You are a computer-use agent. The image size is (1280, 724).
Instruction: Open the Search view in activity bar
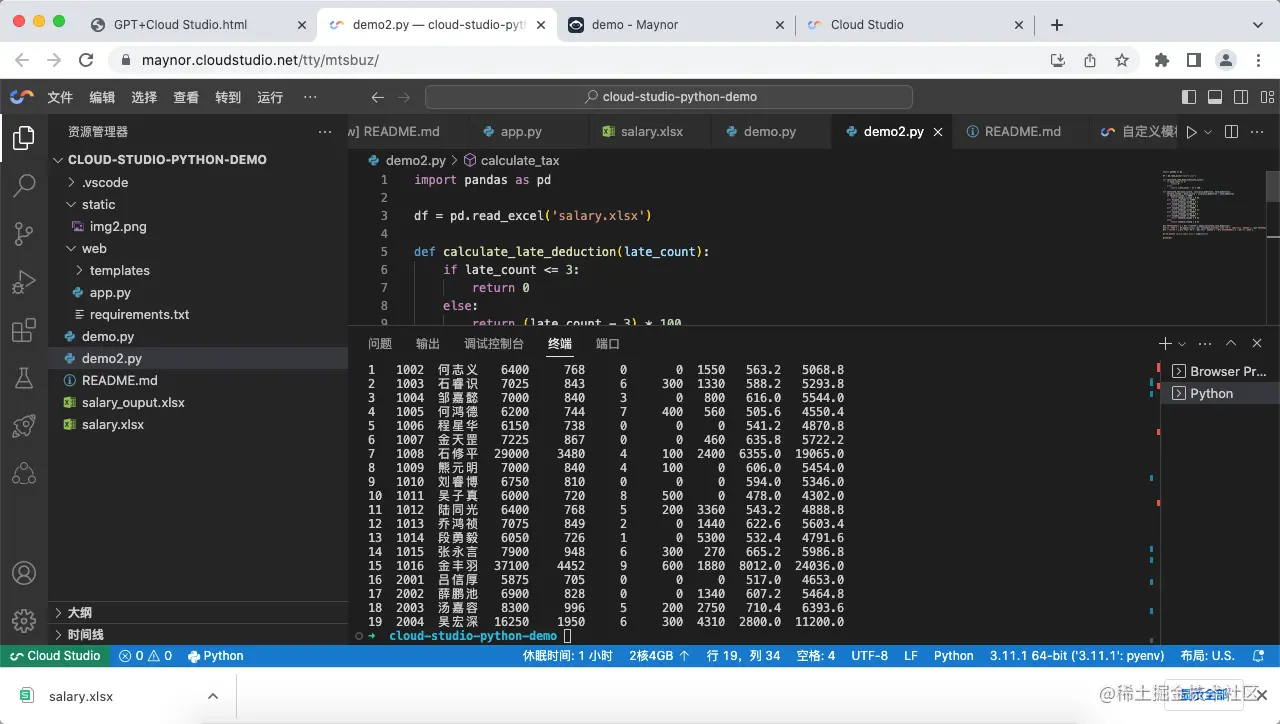(x=24, y=186)
